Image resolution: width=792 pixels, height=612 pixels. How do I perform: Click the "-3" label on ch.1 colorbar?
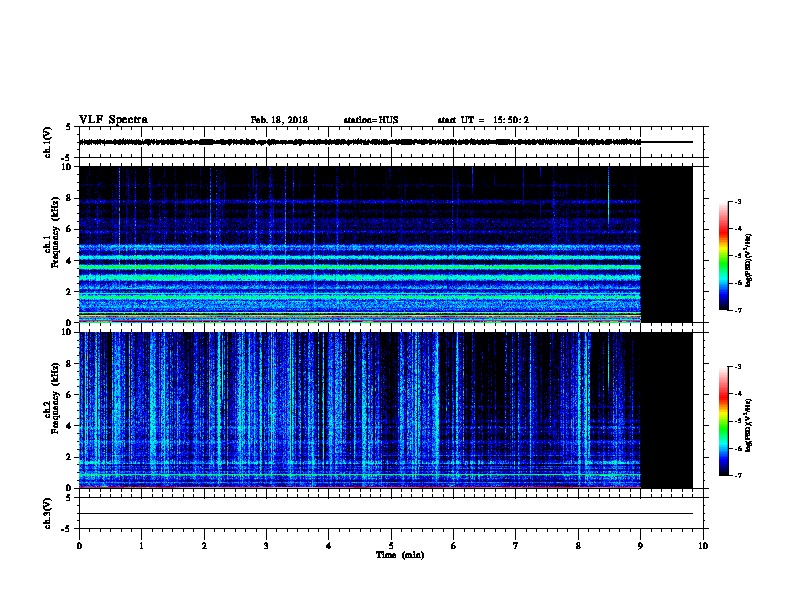(738, 201)
